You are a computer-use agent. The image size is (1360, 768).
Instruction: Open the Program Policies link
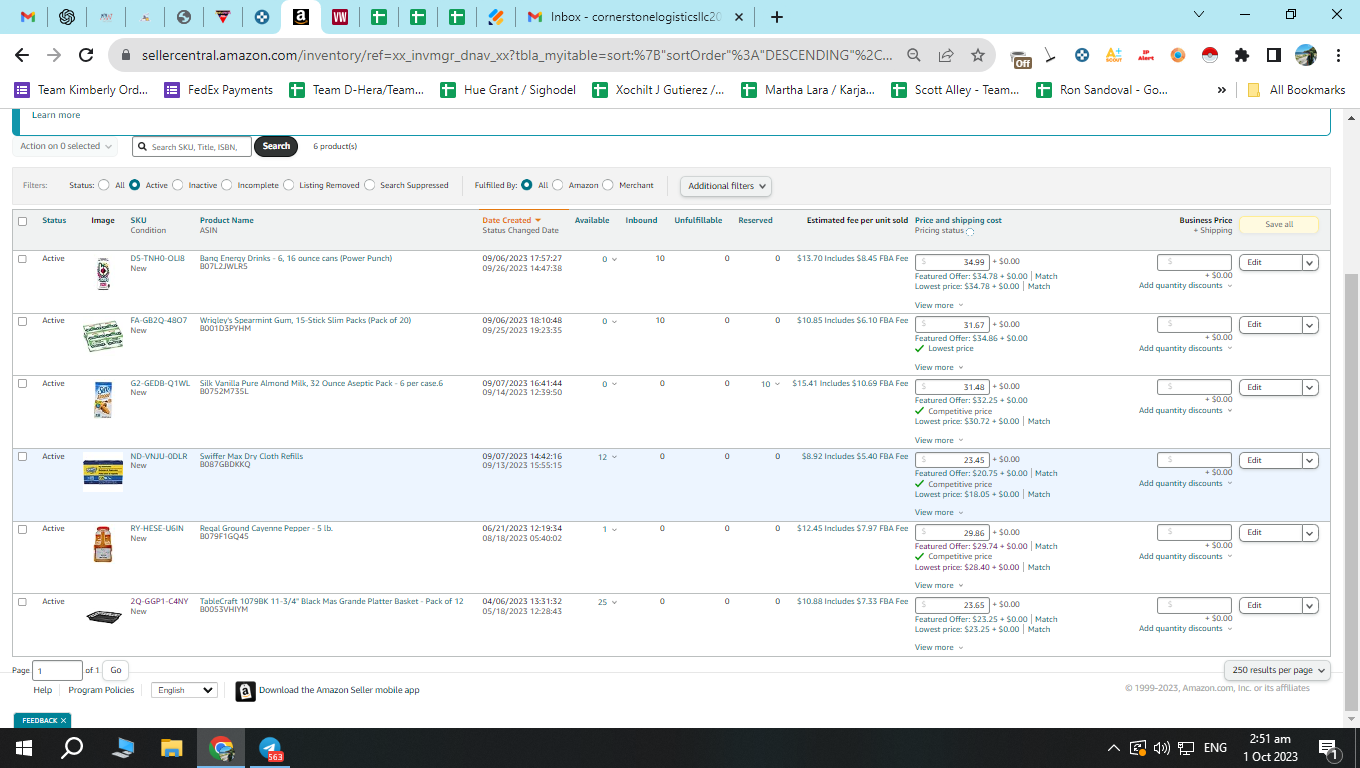tap(101, 690)
